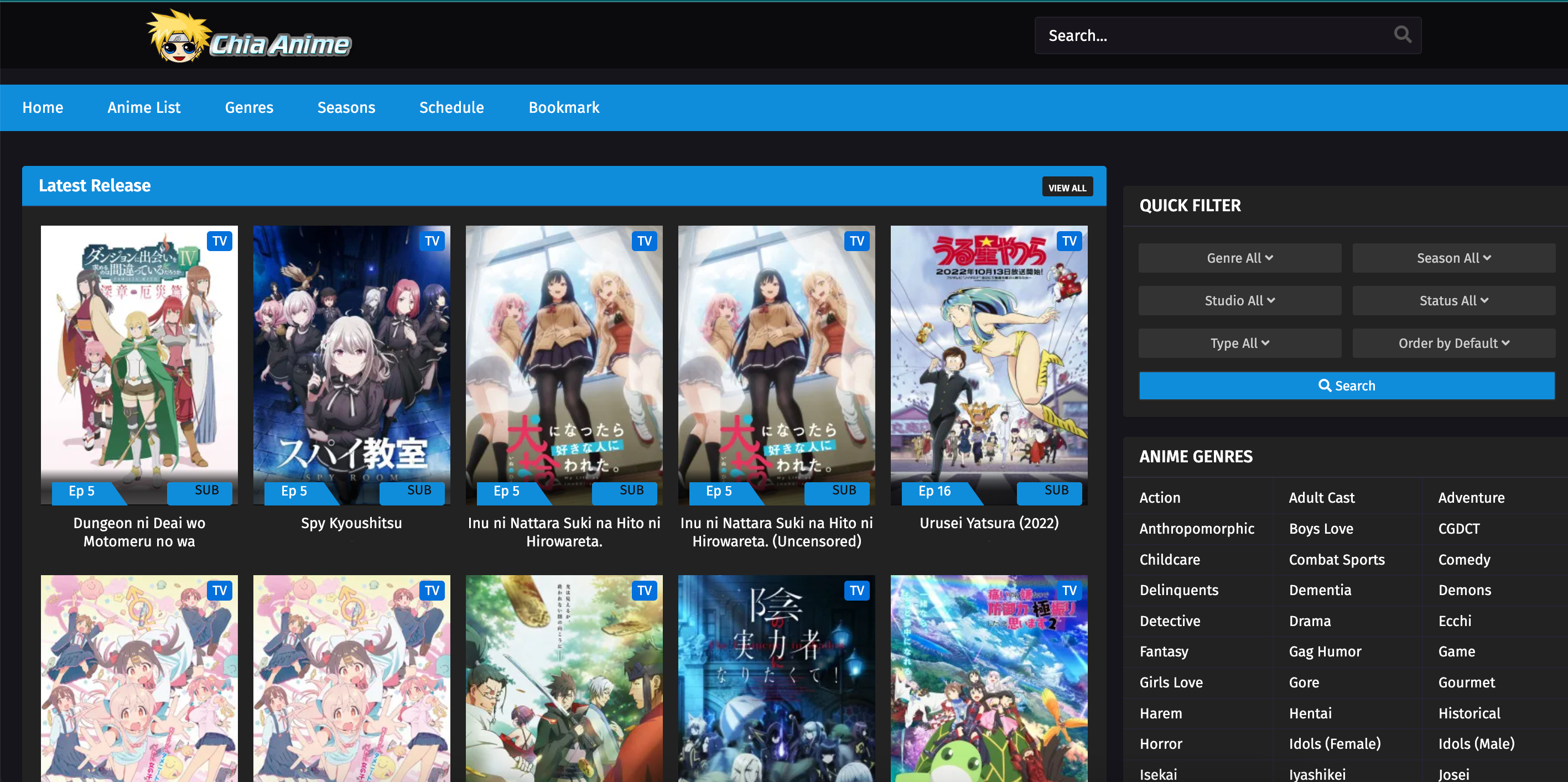Select the Historical genre
This screenshot has width=1568, height=782.
pos(1469,714)
